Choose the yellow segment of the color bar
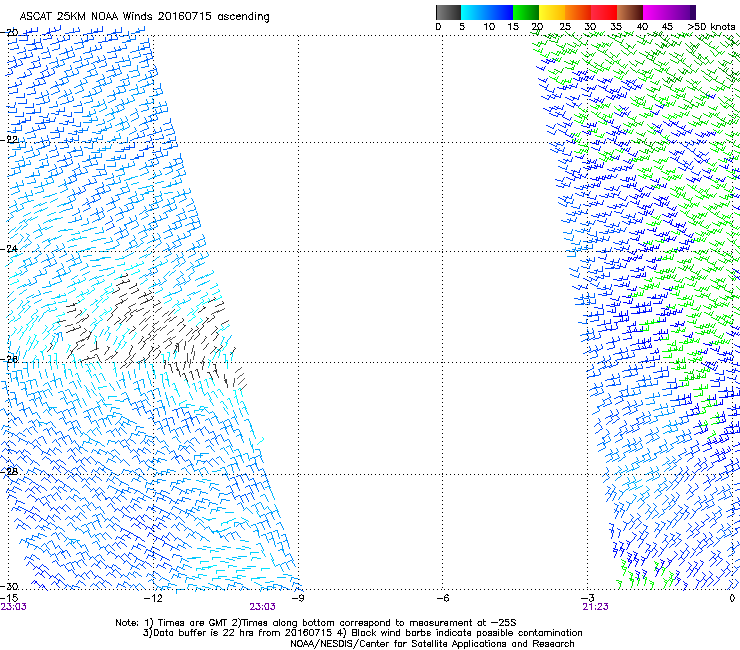The height and width of the screenshot is (650, 740). [552, 12]
